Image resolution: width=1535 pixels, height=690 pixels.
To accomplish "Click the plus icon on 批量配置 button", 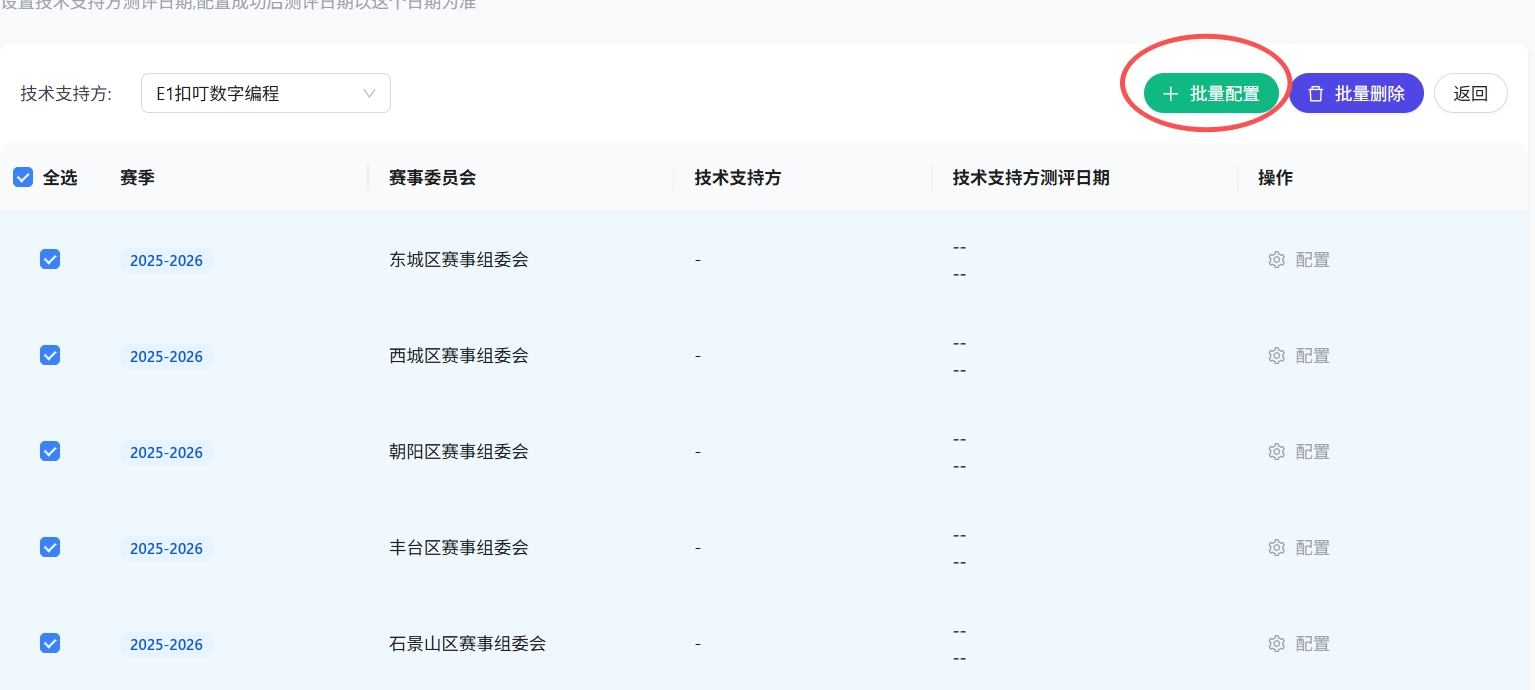I will (x=1171, y=93).
